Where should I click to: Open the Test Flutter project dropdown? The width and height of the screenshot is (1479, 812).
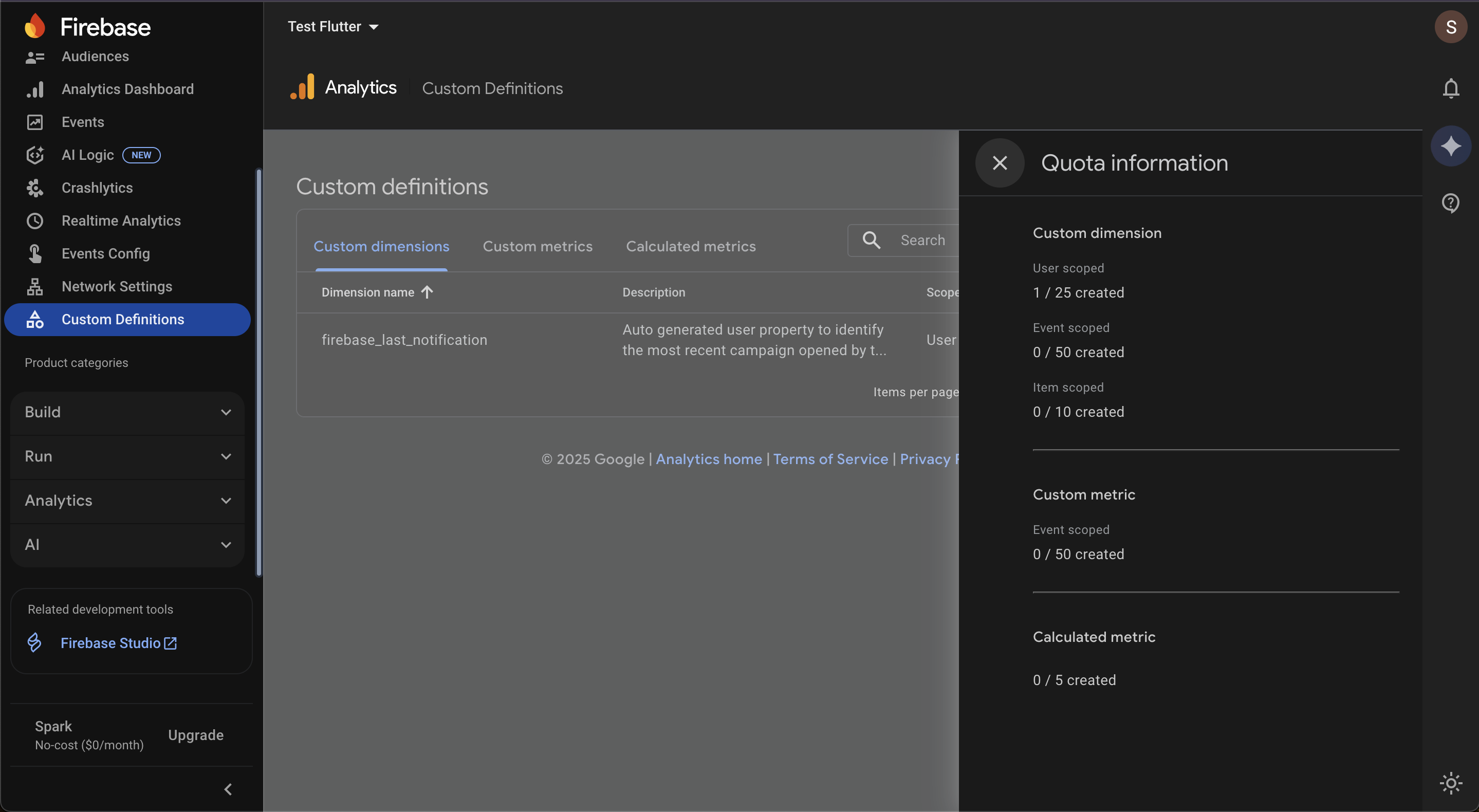[333, 26]
